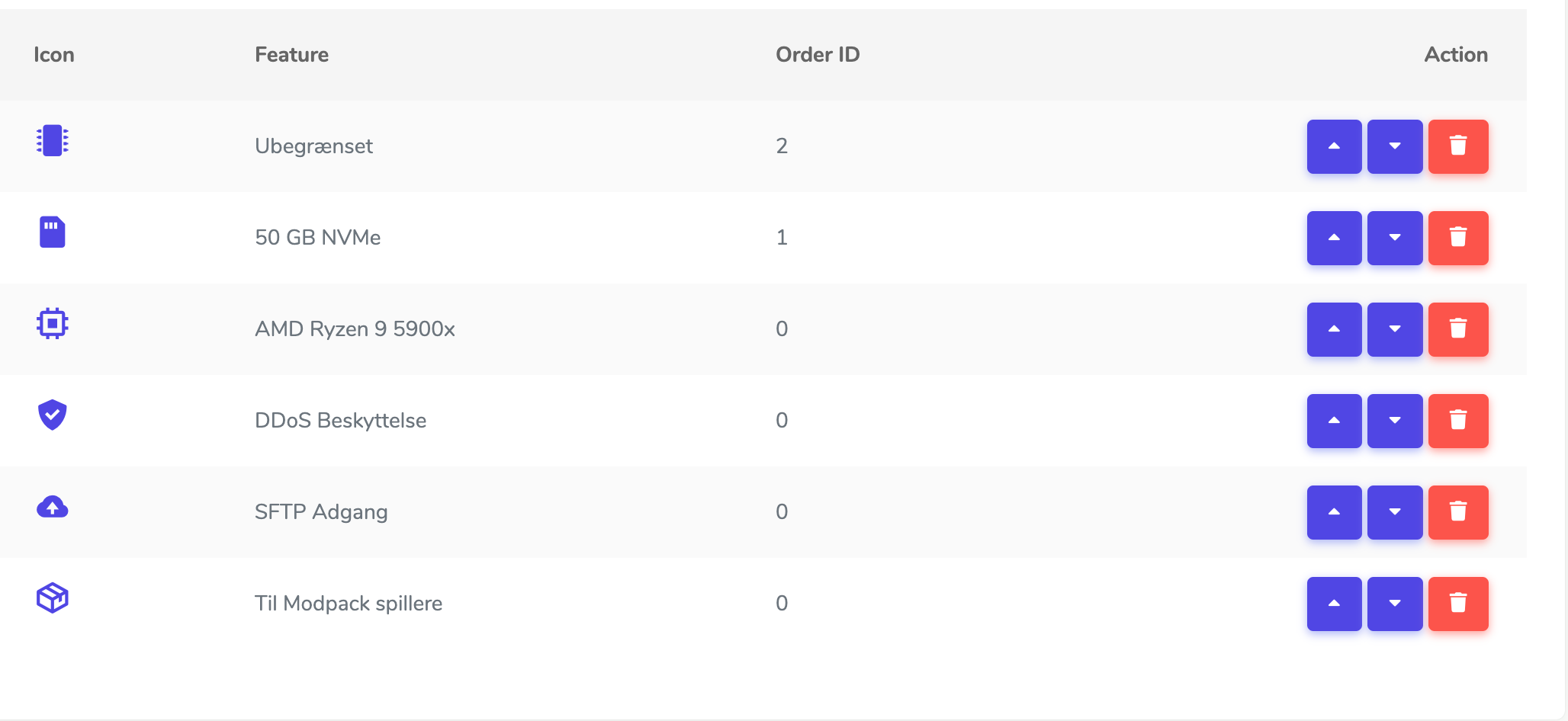
Task: Click the down chevron for Ubegrænset
Action: click(x=1395, y=146)
